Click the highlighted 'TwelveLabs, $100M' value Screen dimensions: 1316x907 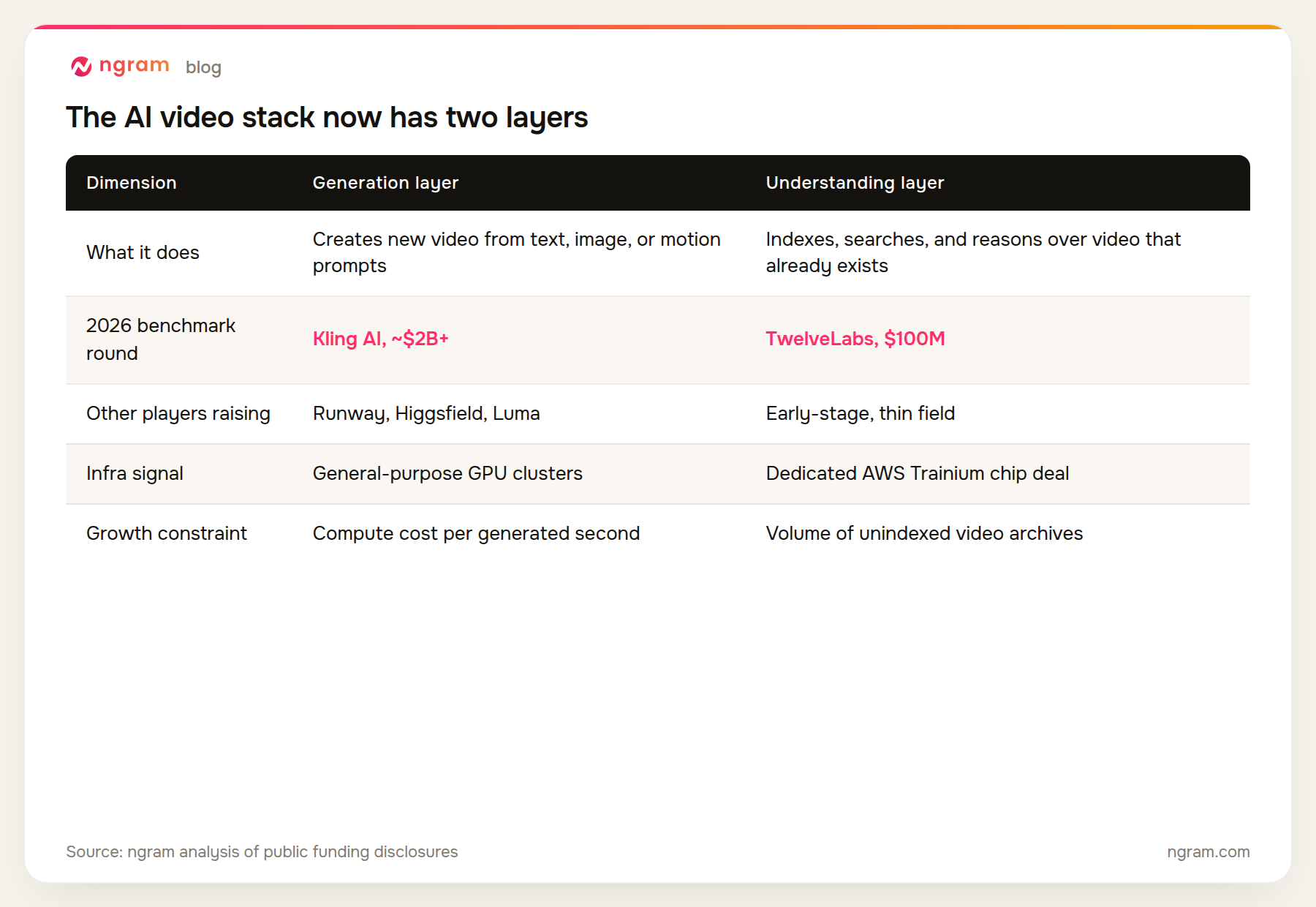pyautogui.click(x=855, y=339)
